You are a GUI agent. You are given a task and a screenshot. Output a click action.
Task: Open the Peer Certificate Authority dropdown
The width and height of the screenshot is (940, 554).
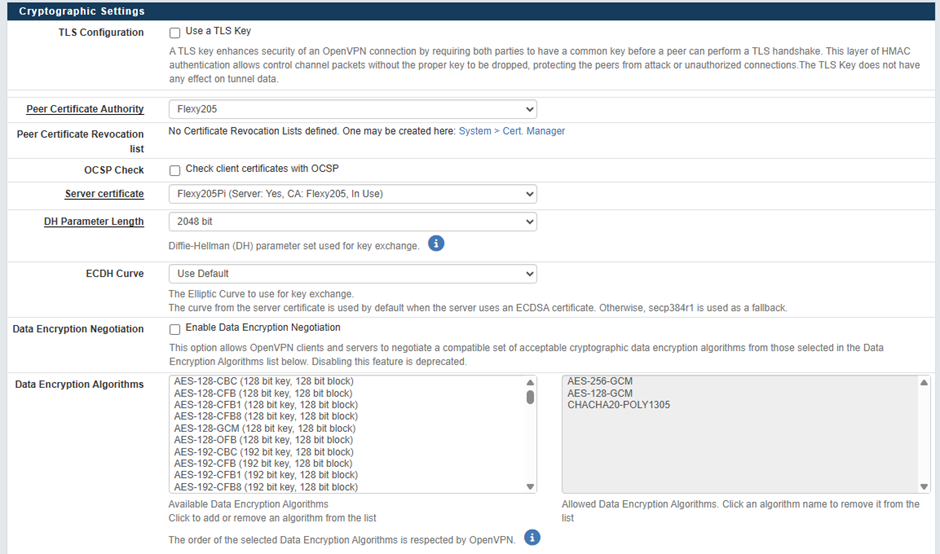pyautogui.click(x=352, y=109)
